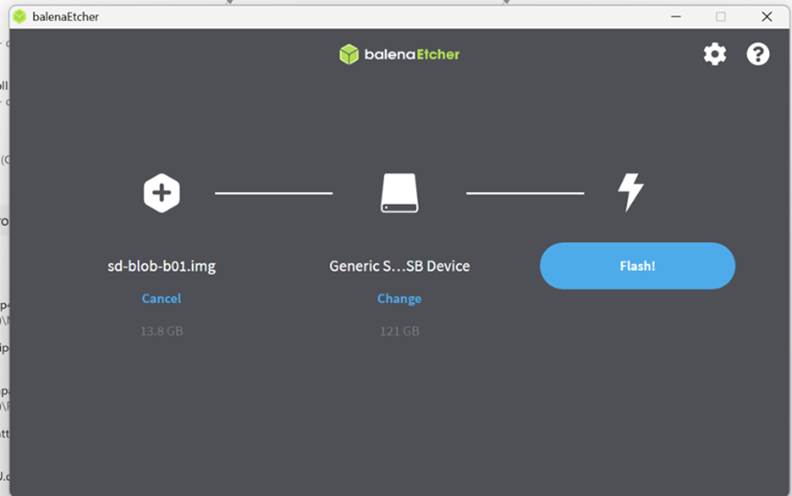Click the title bar balenaEtcher app icon
This screenshot has height=496, width=792.
click(19, 16)
